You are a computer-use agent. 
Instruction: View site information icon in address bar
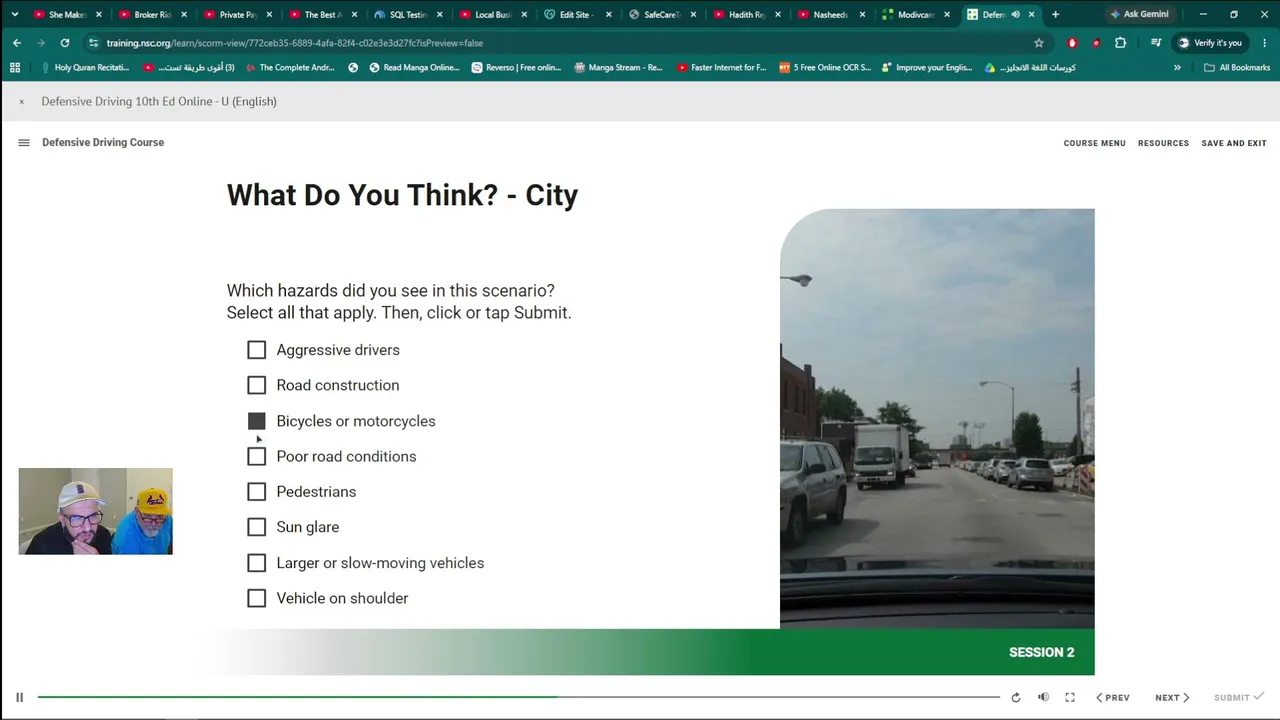click(x=93, y=43)
